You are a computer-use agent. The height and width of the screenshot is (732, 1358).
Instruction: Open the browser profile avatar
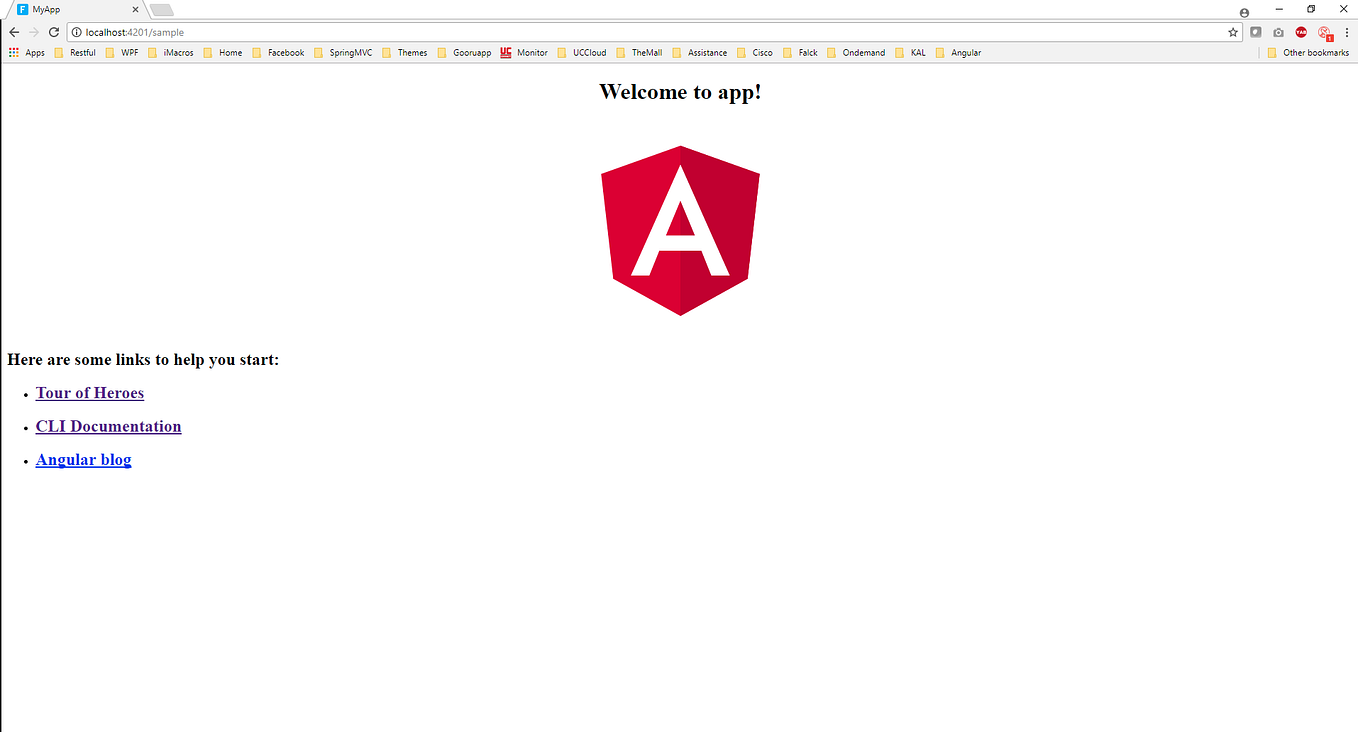(1244, 11)
